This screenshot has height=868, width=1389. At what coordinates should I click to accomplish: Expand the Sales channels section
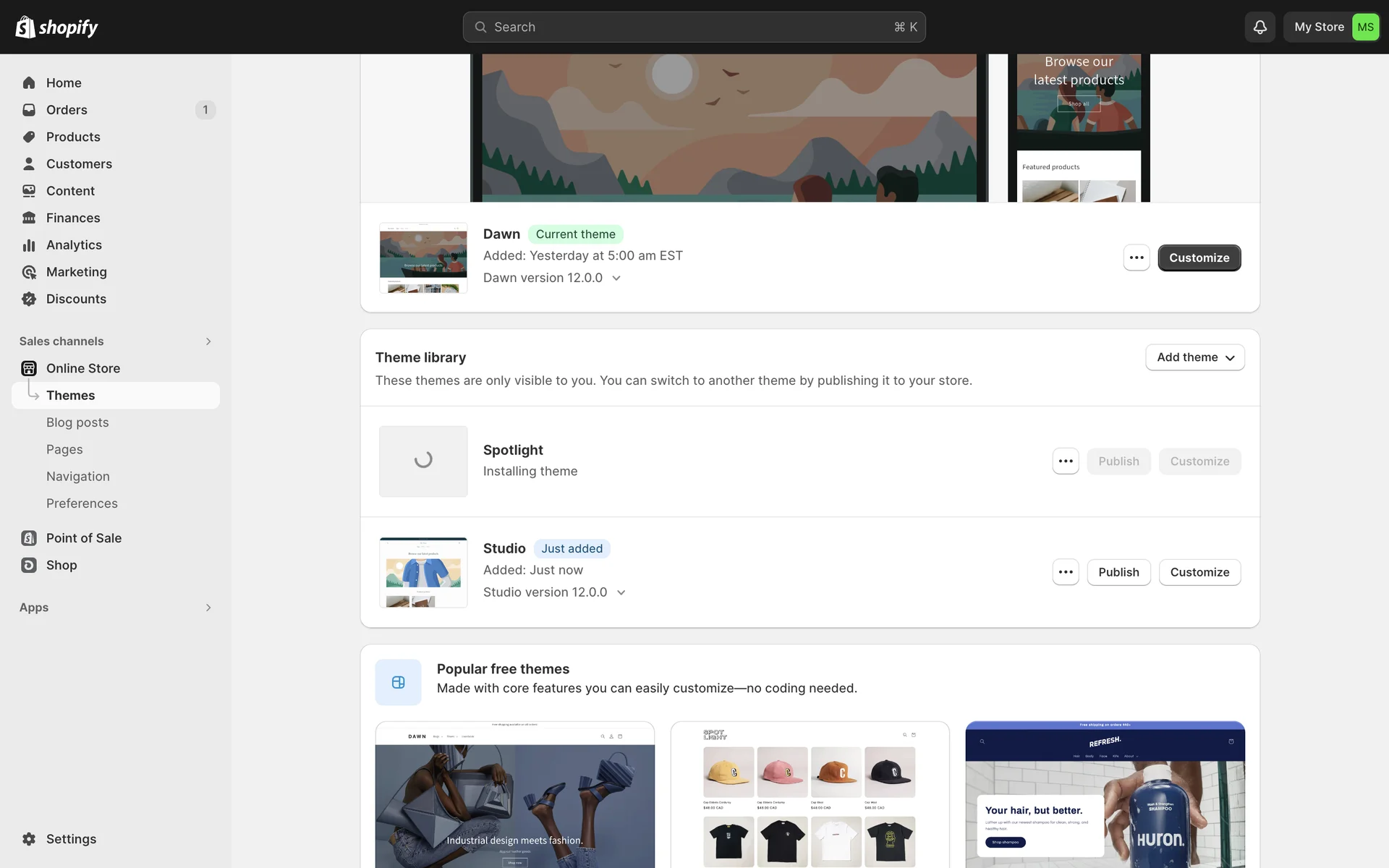pyautogui.click(x=208, y=341)
